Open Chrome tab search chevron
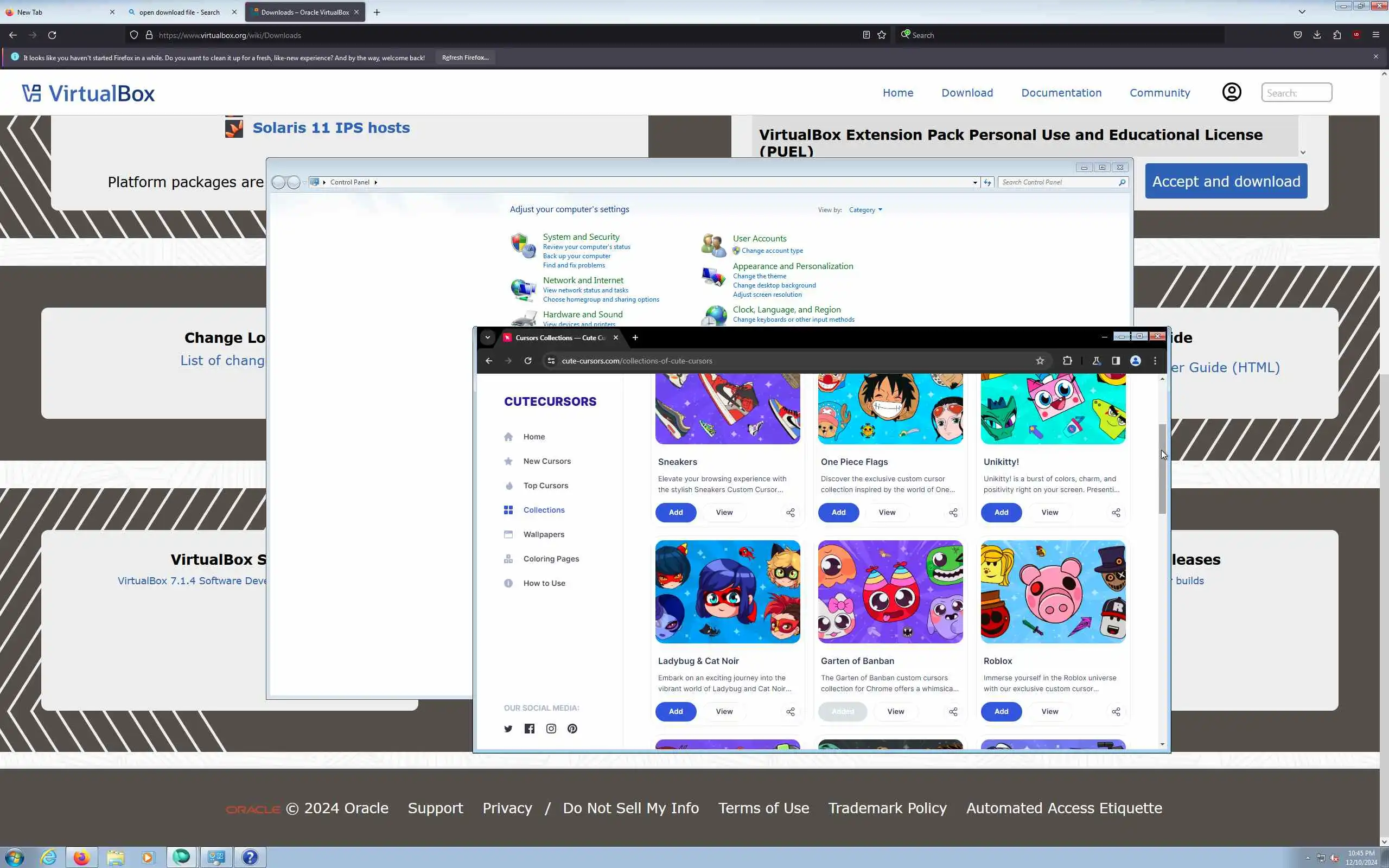Image resolution: width=1389 pixels, height=868 pixels. click(487, 337)
